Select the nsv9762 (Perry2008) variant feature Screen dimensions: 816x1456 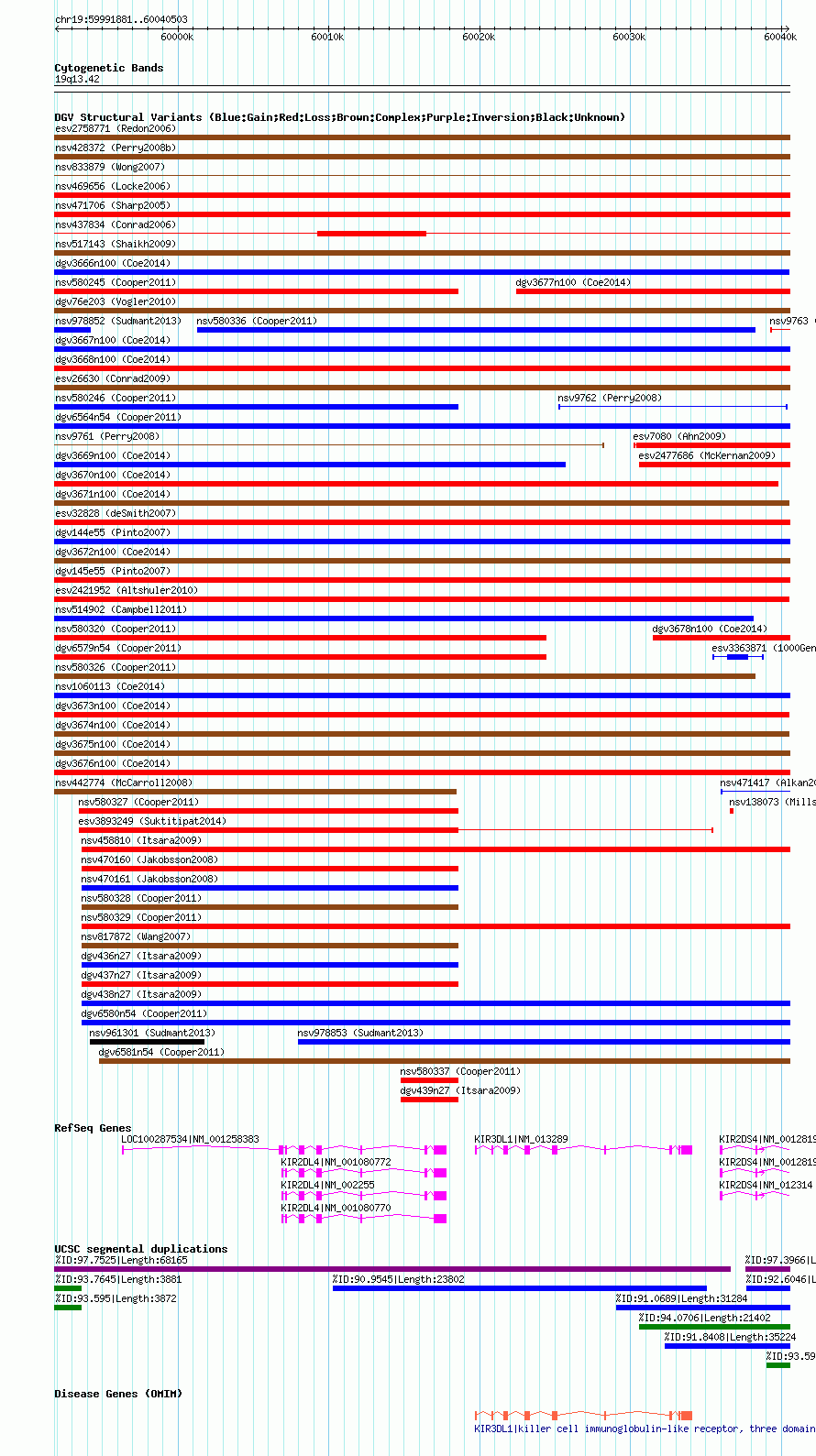tap(673, 407)
